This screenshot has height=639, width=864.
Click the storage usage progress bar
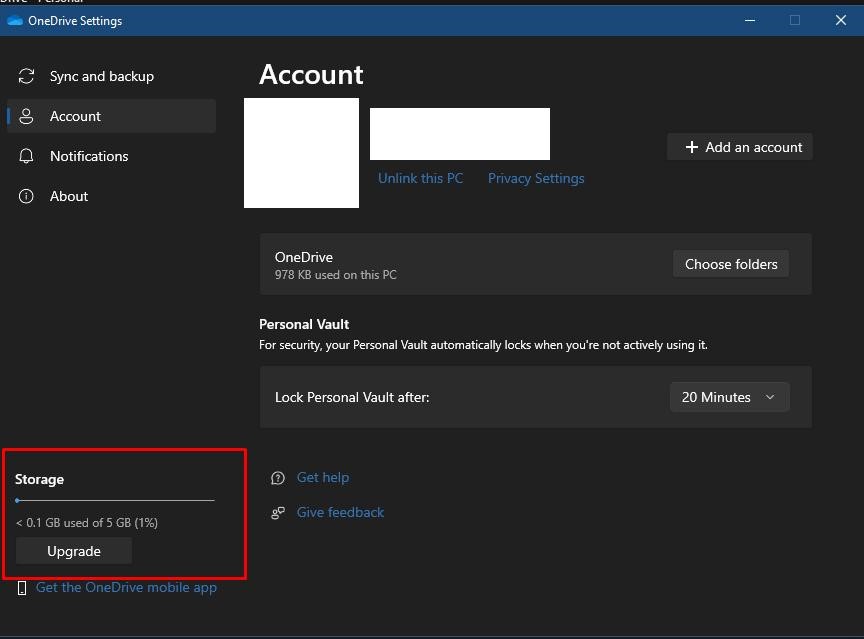[x=115, y=500]
